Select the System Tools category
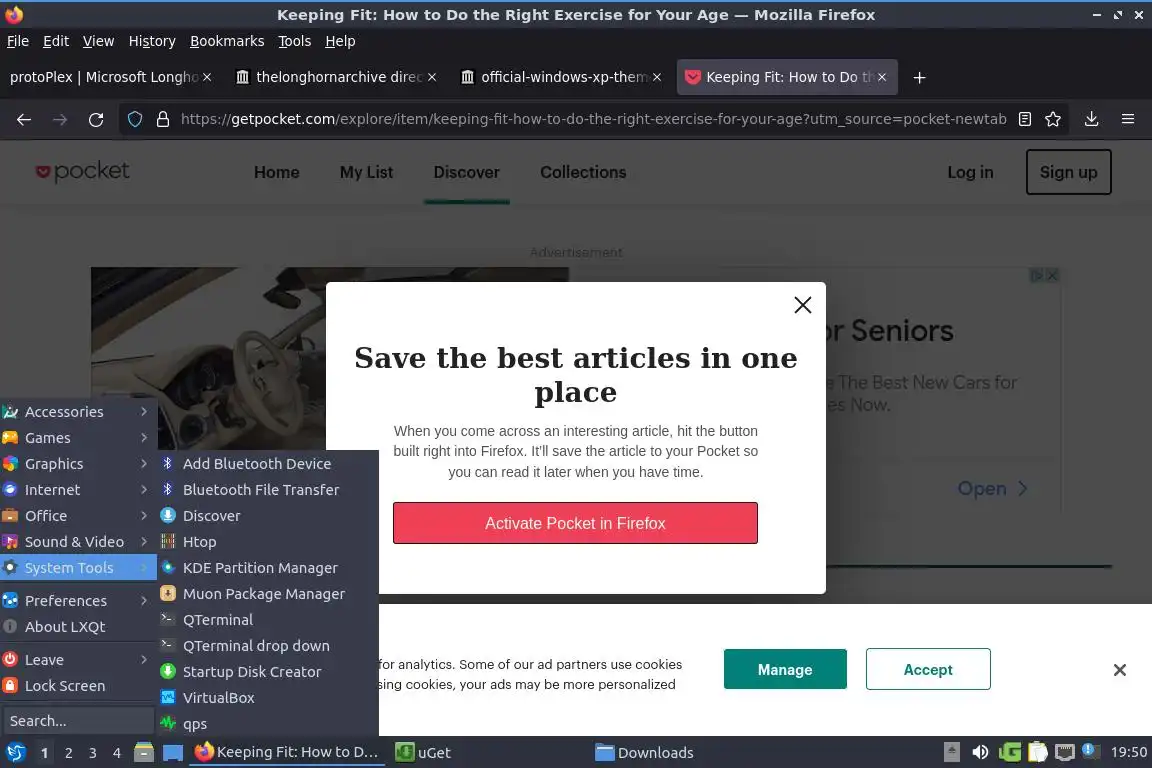Screen dimensions: 1152x768 tap(78, 568)
